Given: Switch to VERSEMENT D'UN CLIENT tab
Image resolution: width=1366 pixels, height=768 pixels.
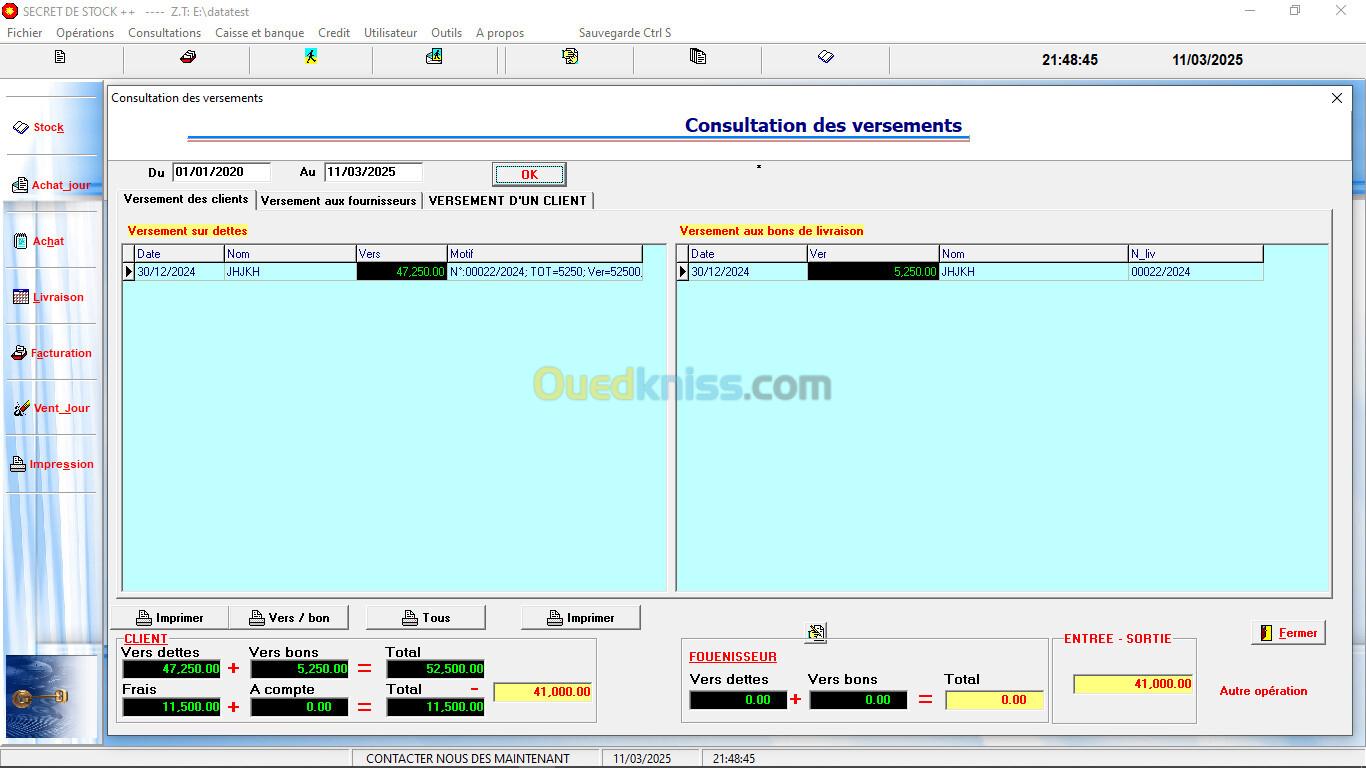Looking at the screenshot, I should point(507,201).
